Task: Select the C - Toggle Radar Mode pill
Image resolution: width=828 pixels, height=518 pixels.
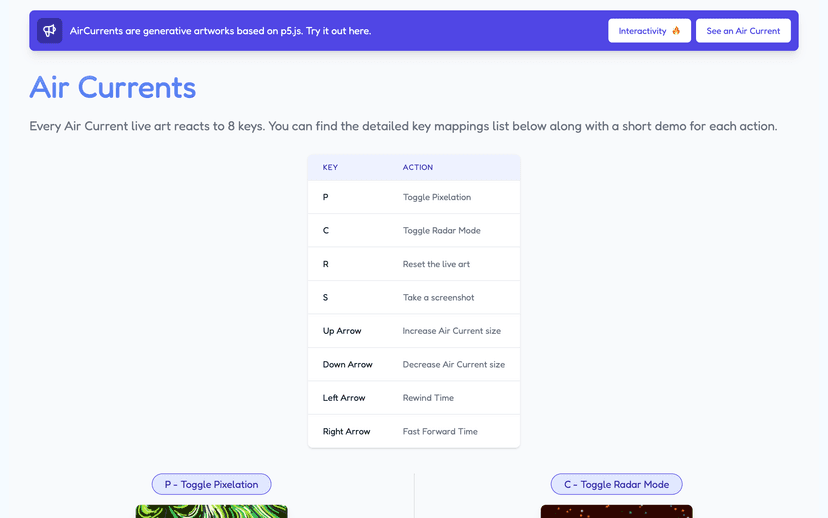Action: click(616, 484)
